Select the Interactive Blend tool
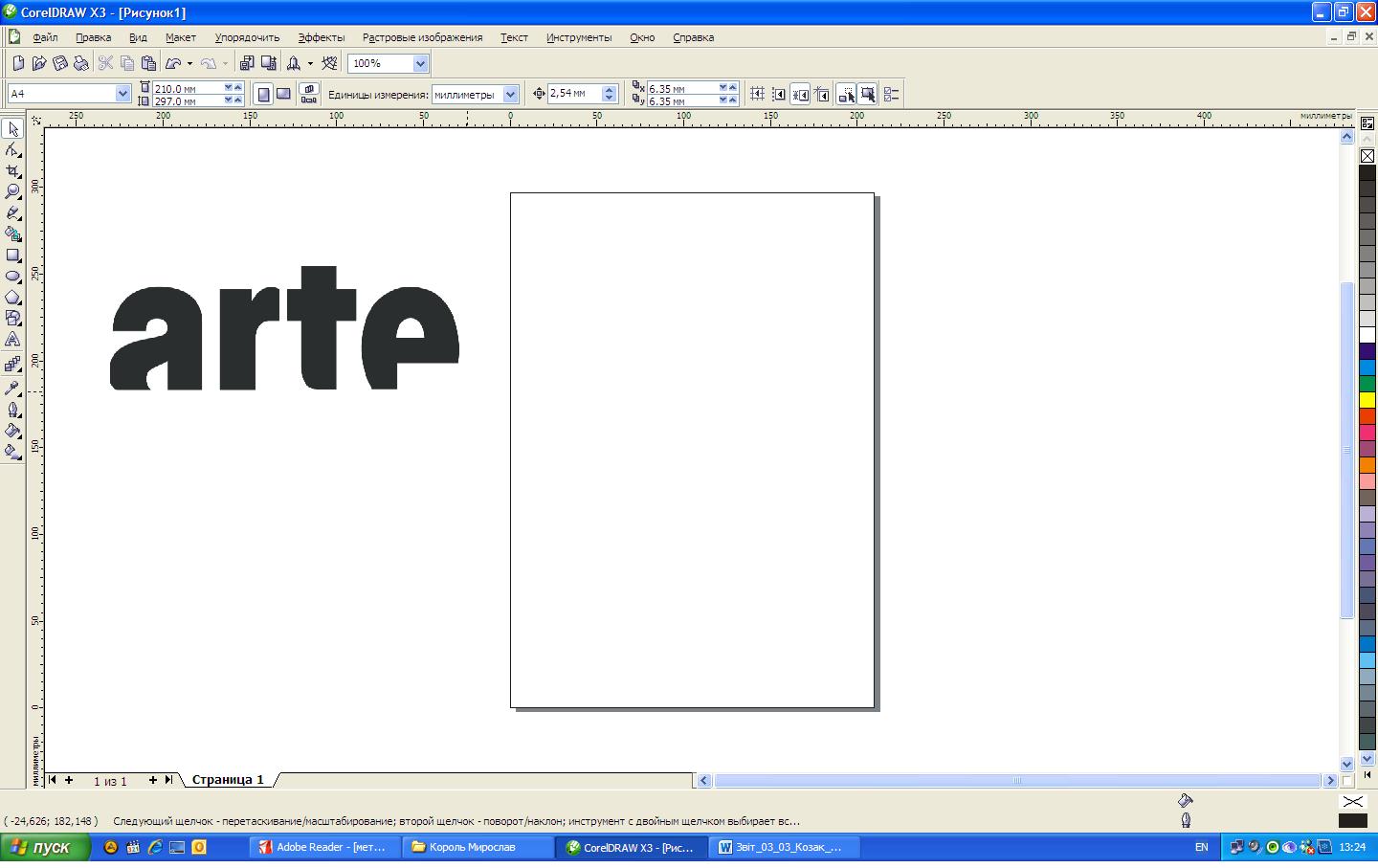The height and width of the screenshot is (868, 1378). coord(12,365)
